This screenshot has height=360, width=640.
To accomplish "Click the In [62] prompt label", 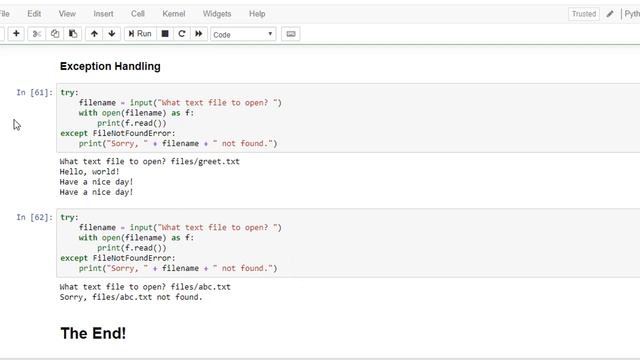I will tap(34, 218).
